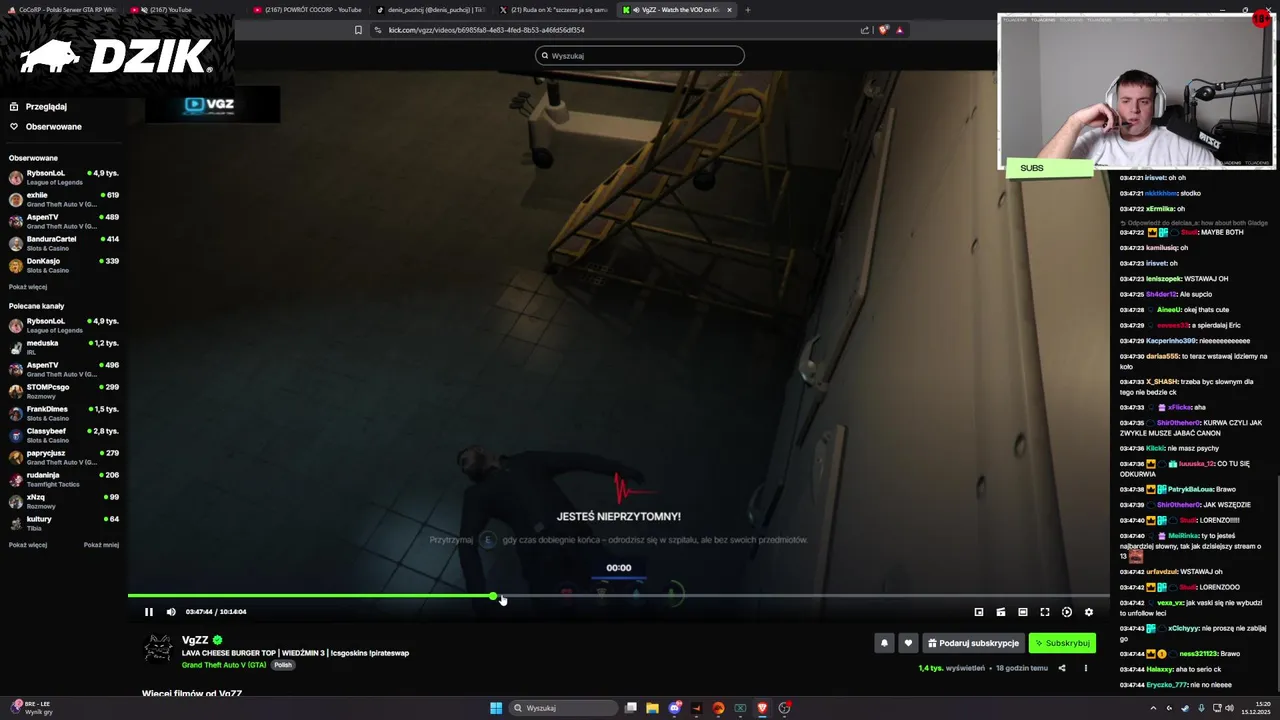Open RybsonLoL in followed channels
Viewport: 1280px width, 720px height.
coord(64,178)
